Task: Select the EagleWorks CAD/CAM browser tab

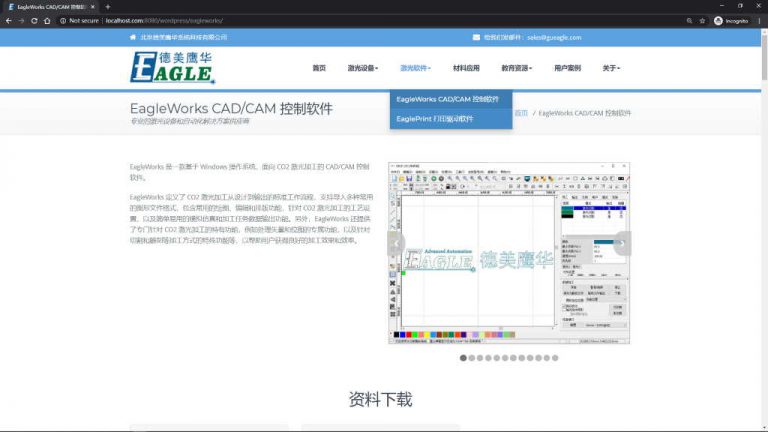Action: 50,7
